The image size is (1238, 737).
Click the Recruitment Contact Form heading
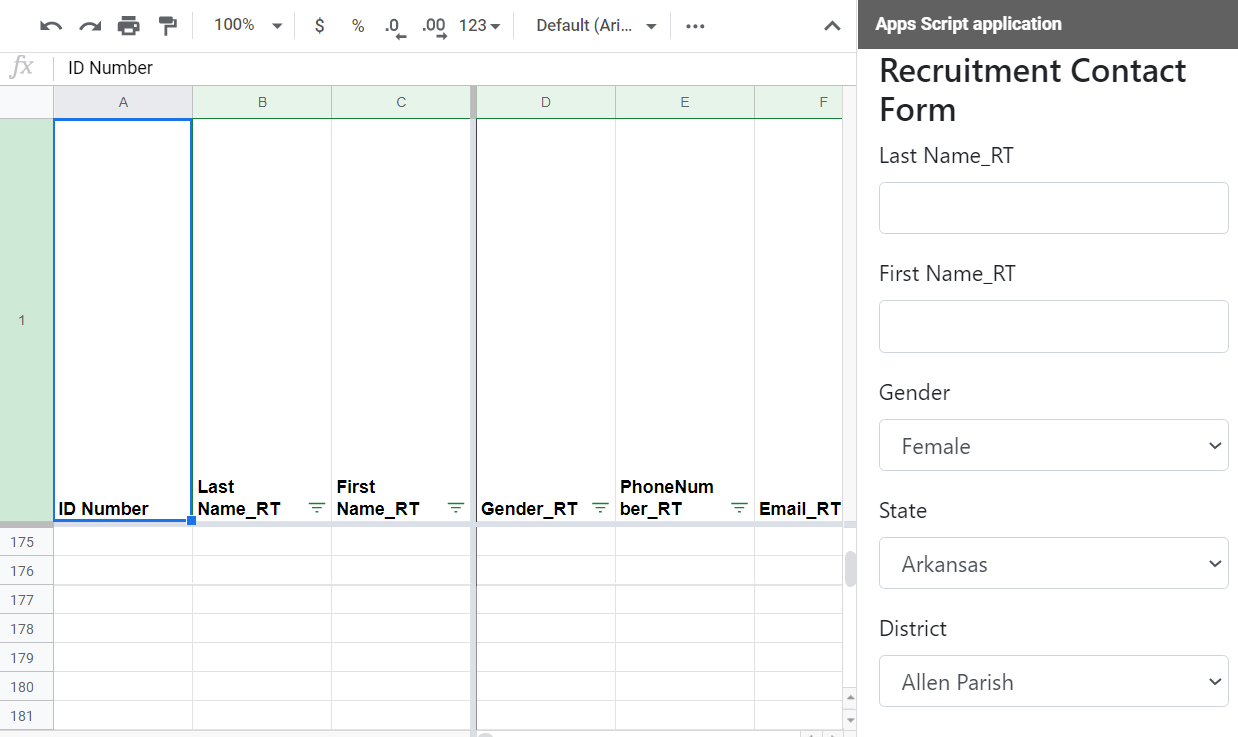[x=1033, y=90]
